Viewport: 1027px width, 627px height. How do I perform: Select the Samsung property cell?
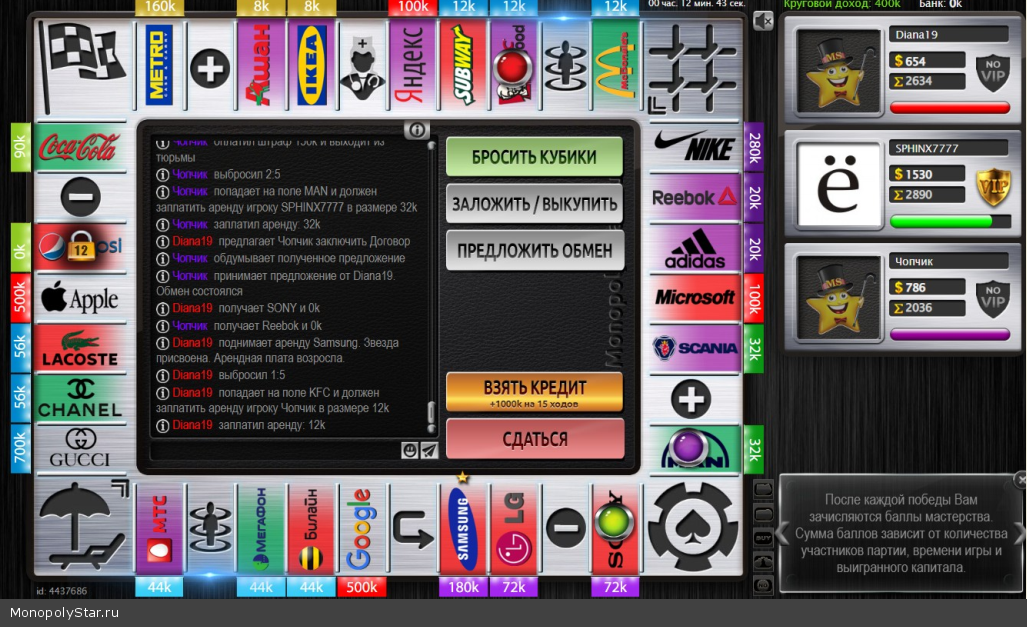[463, 528]
